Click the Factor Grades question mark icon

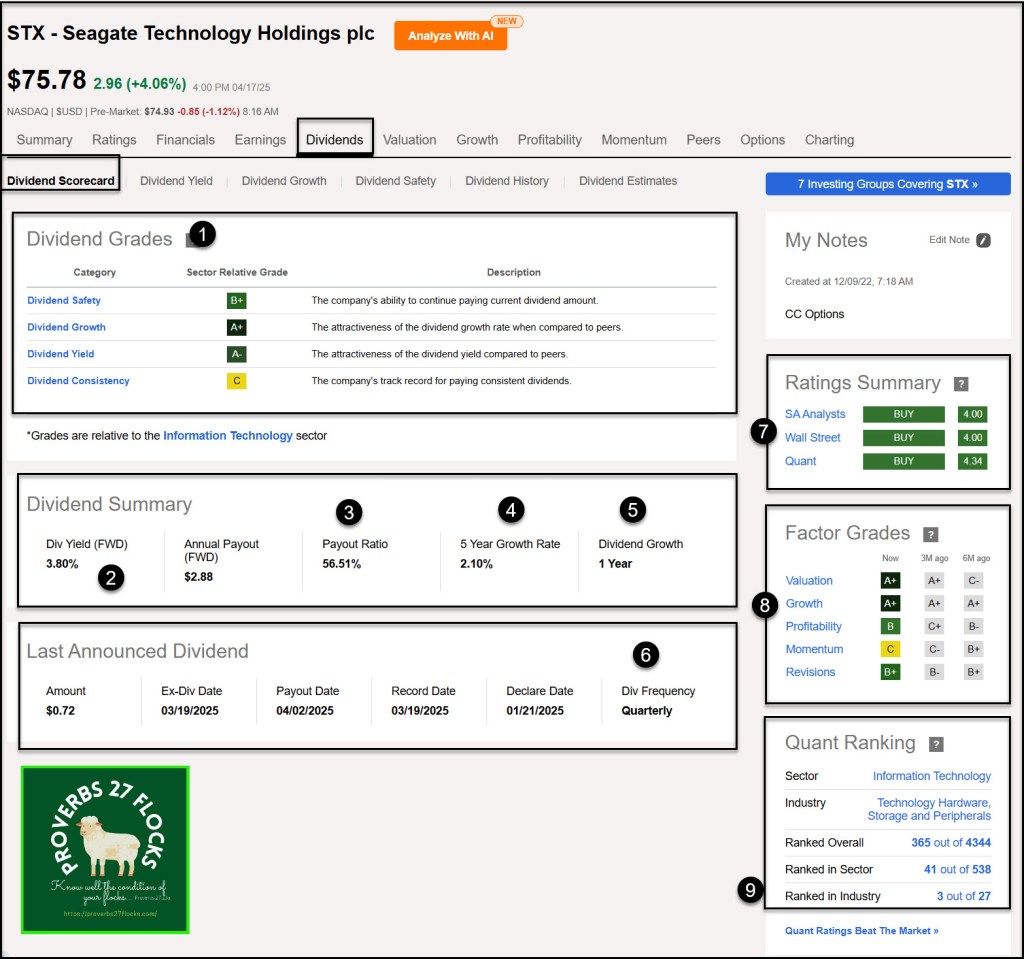[931, 534]
